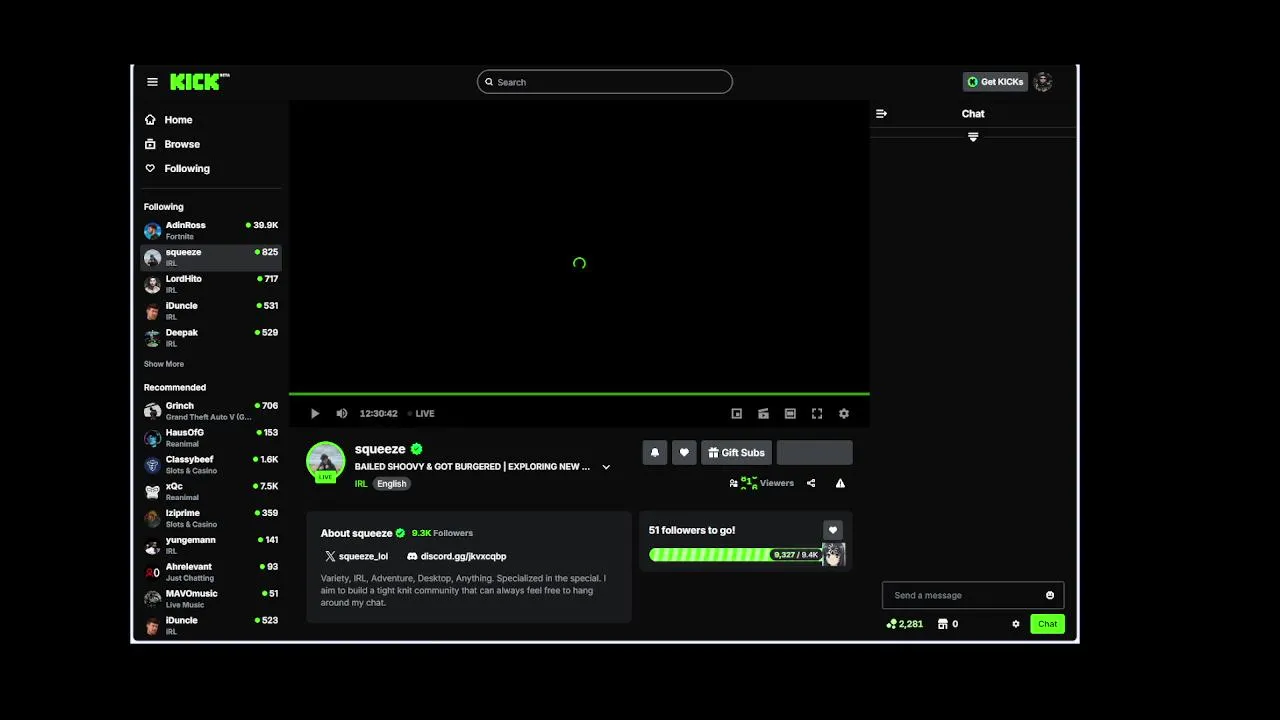Click the heart on follower goal card
This screenshot has width=1280, height=720.
[x=832, y=530]
